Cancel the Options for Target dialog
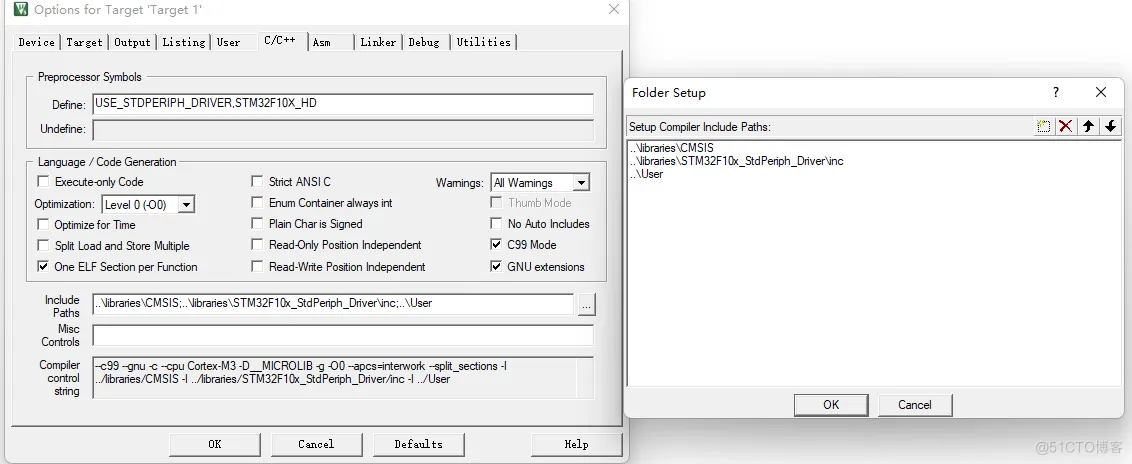Viewport: 1132px width, 464px height. [316, 444]
